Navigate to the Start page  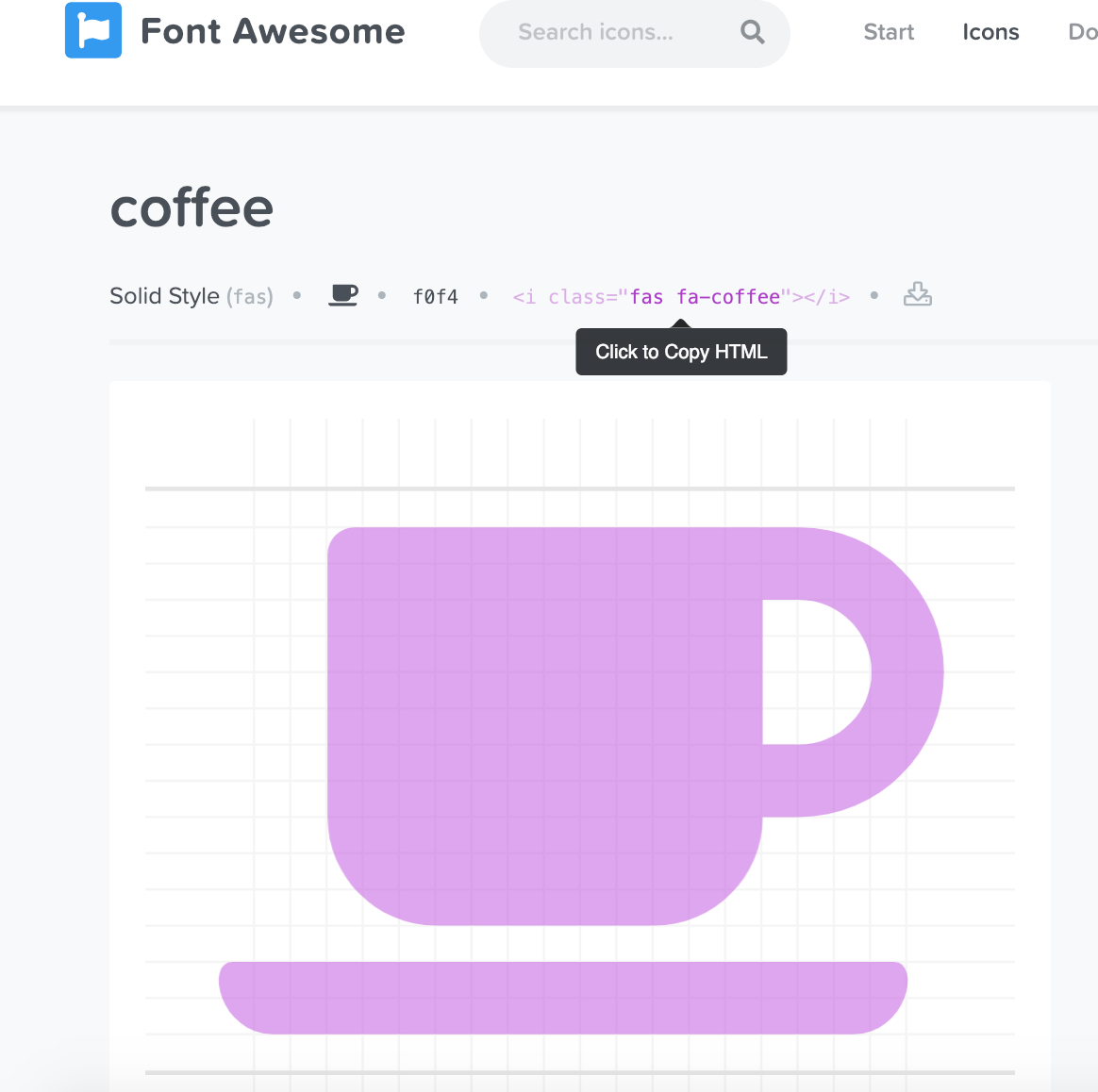point(888,31)
